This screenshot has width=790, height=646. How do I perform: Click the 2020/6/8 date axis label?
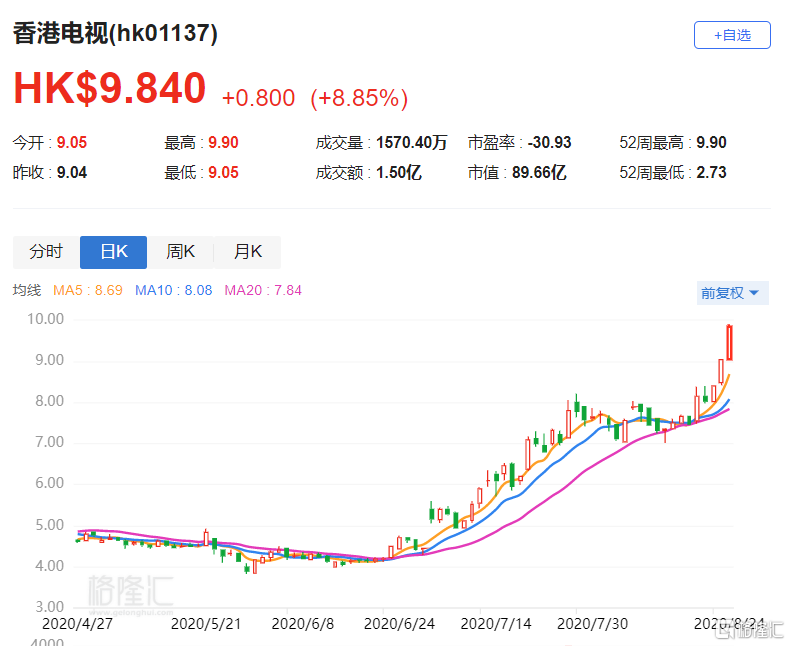point(303,624)
